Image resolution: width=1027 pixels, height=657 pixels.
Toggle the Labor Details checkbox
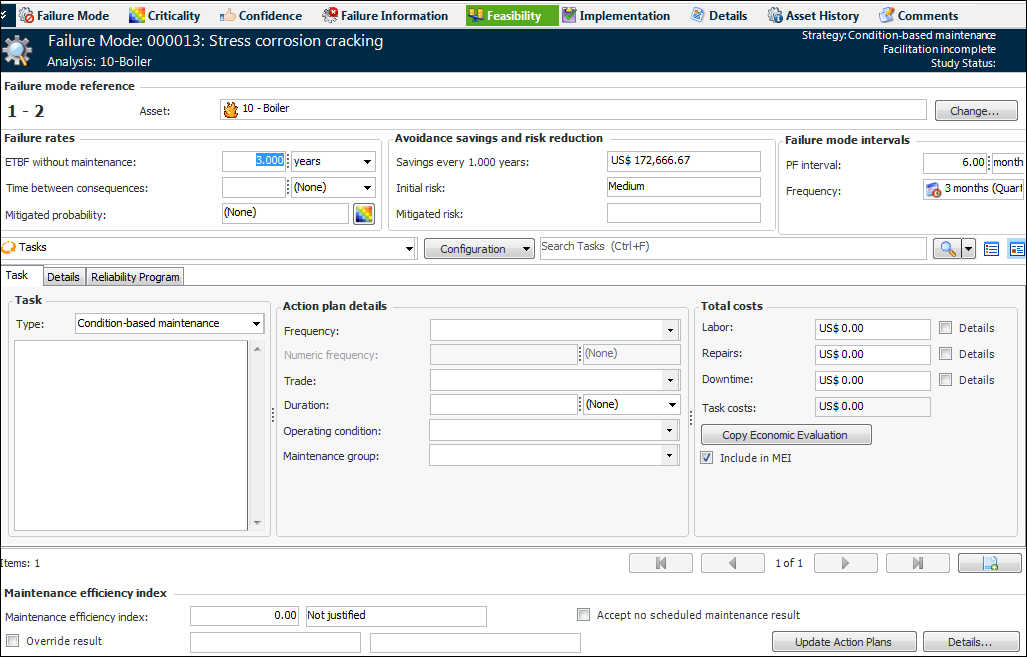(x=946, y=328)
